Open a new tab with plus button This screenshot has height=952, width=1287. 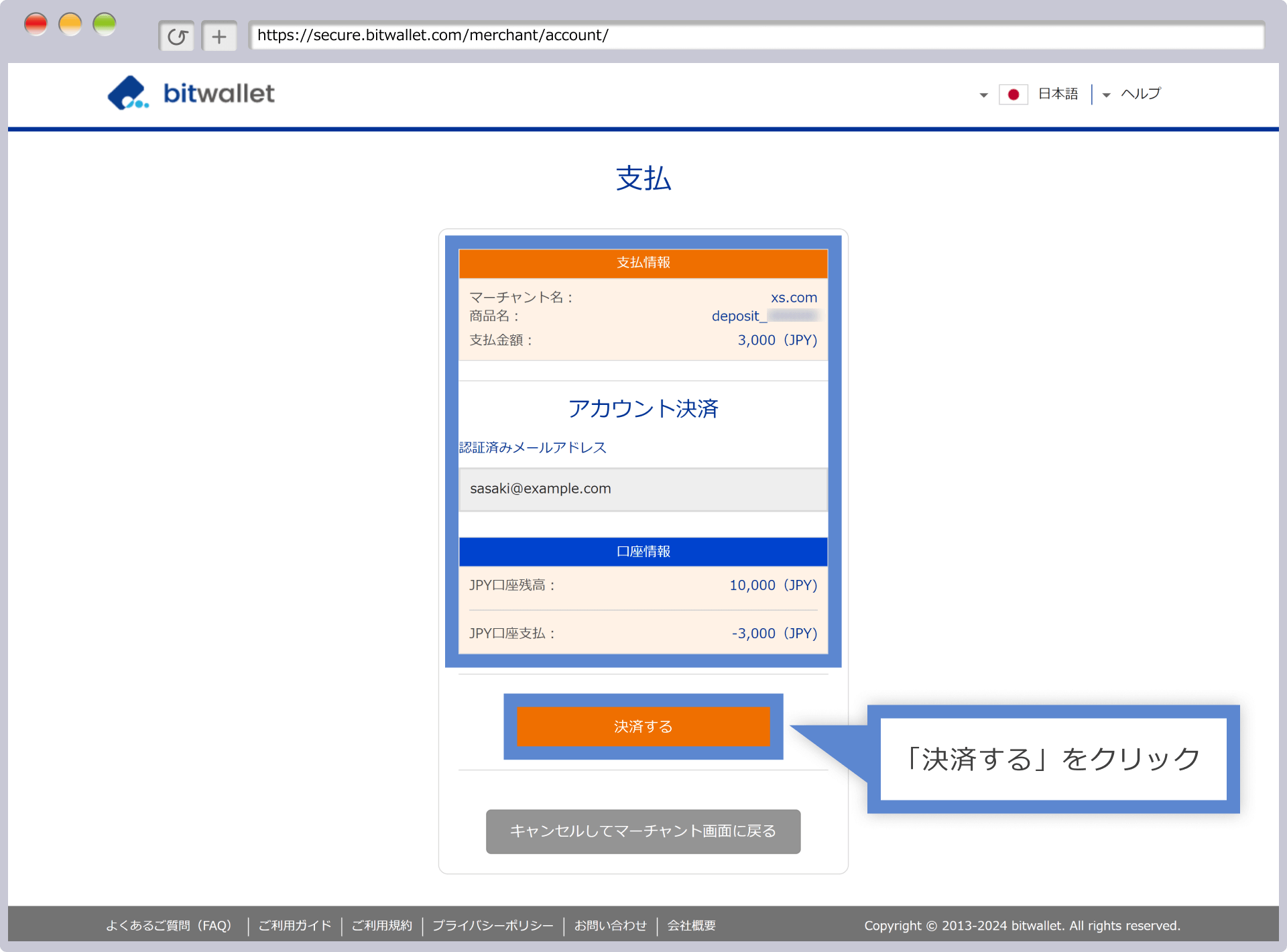point(219,36)
